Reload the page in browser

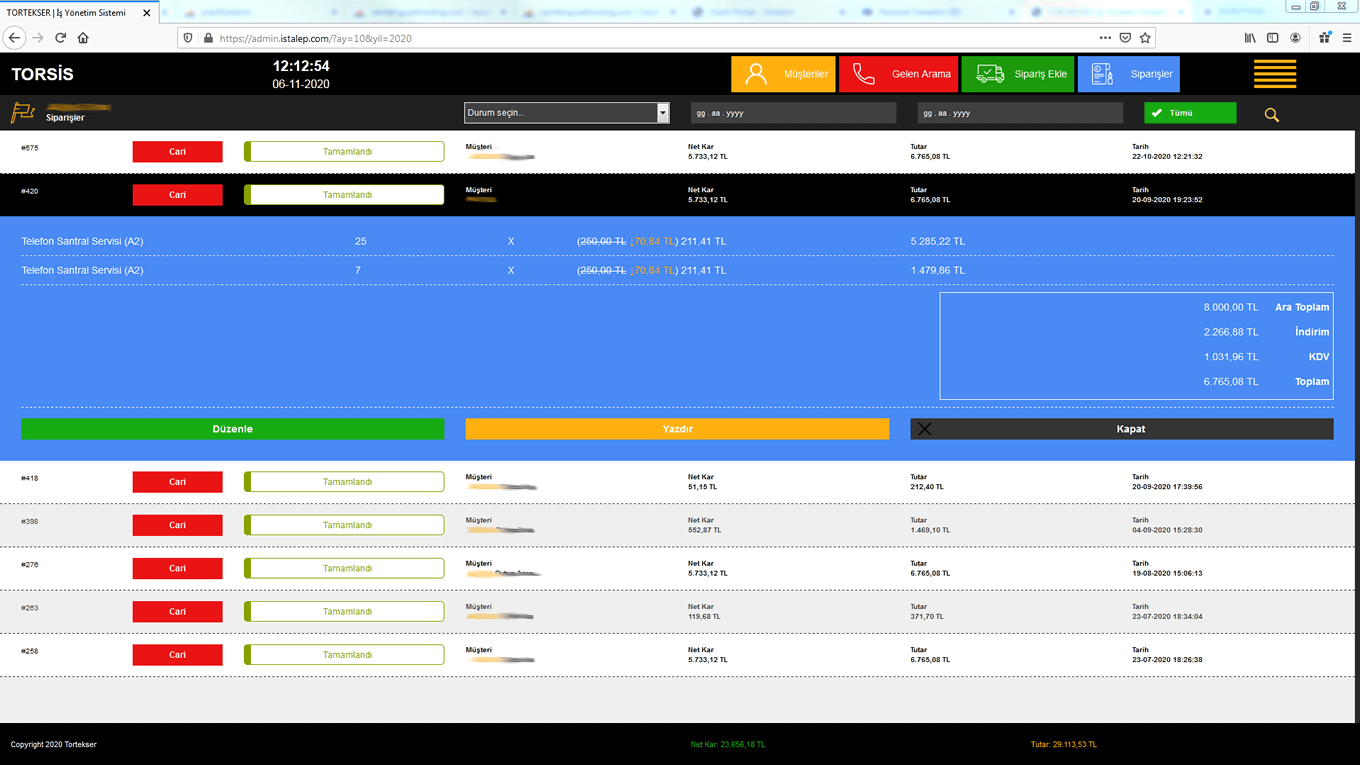point(60,38)
